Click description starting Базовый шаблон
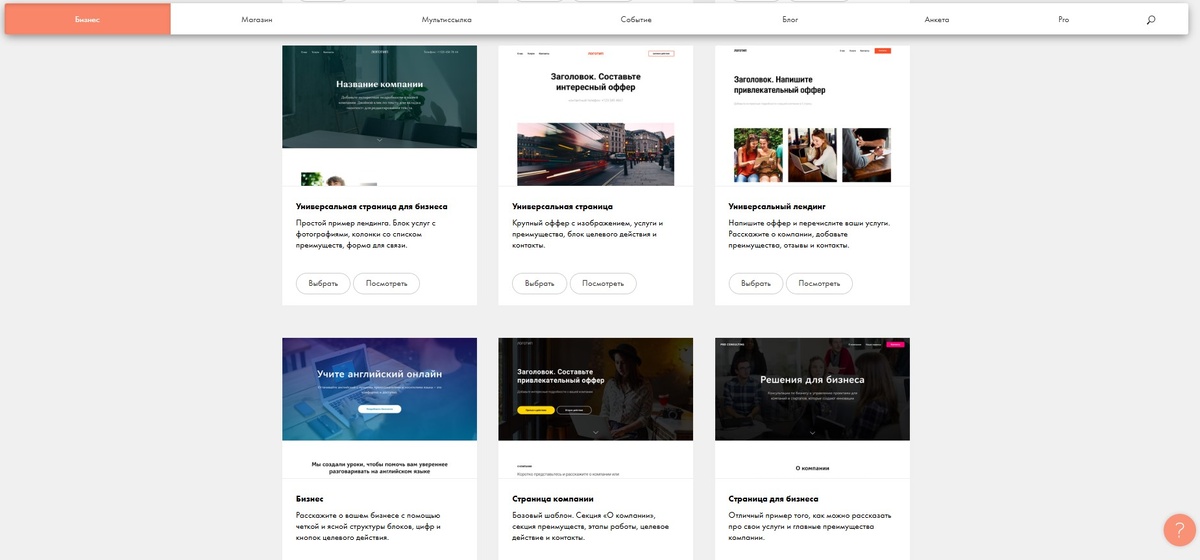 (x=590, y=526)
